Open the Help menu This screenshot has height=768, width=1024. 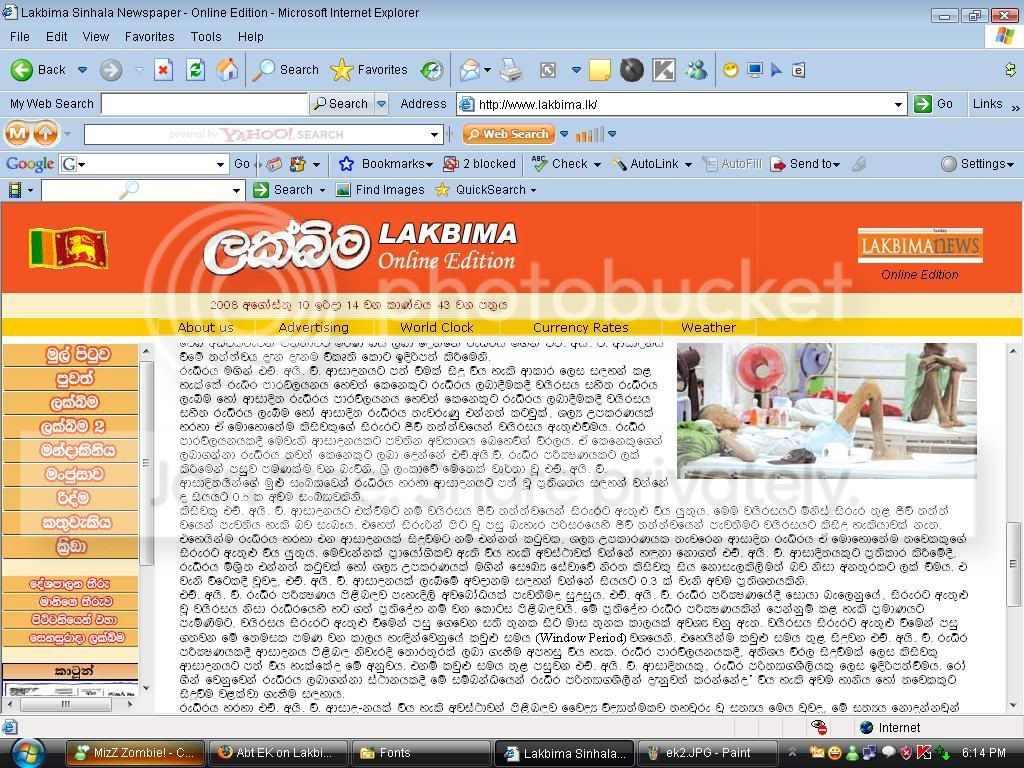250,37
